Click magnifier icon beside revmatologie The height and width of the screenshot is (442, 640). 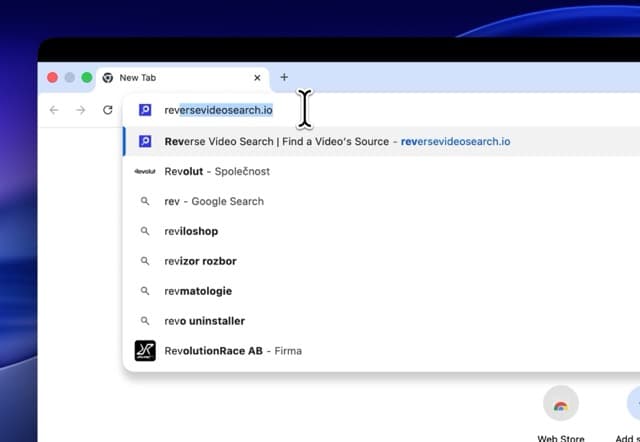click(145, 291)
